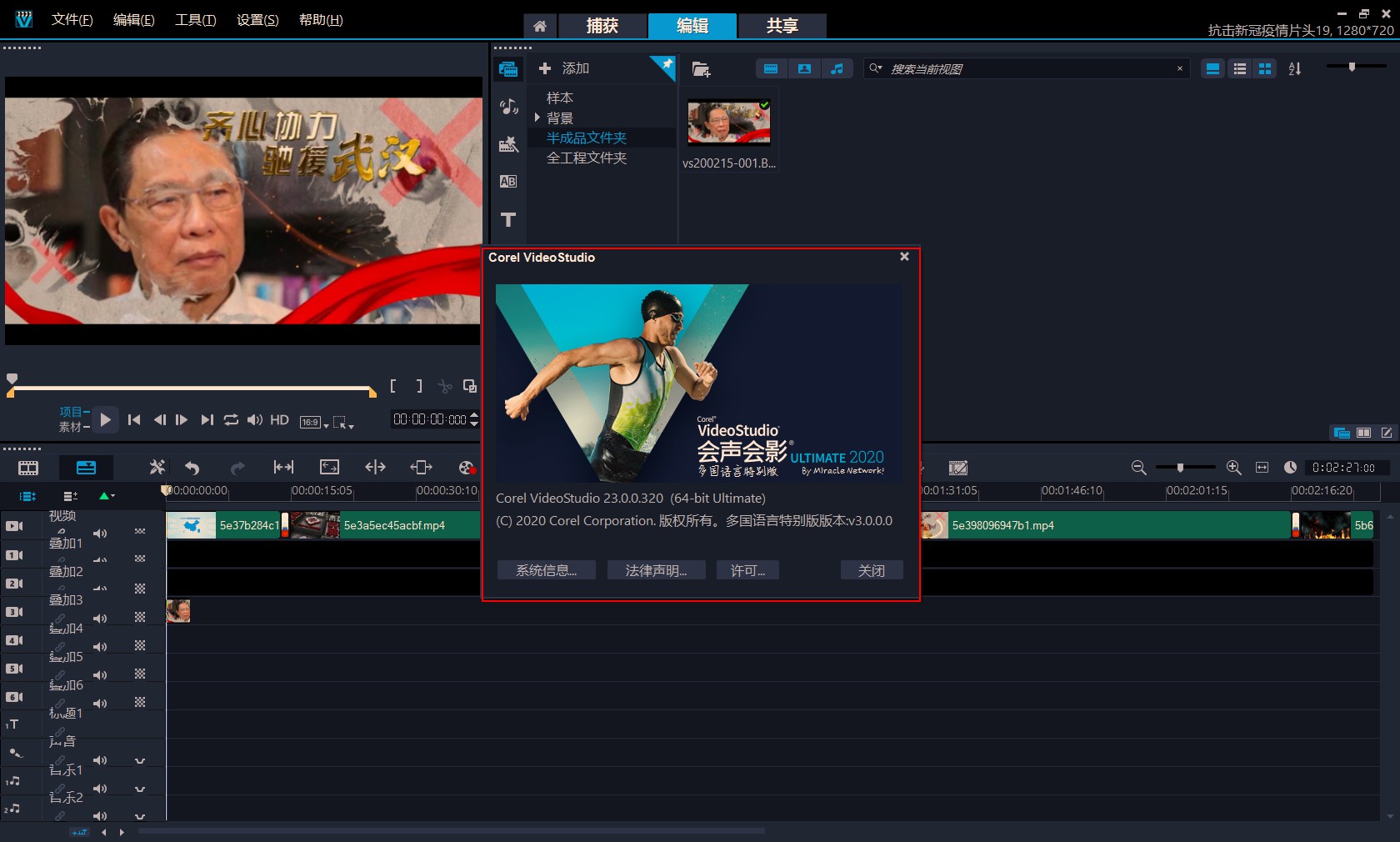Open the track manager add/remove icon
The height and width of the screenshot is (842, 1400).
click(x=70, y=496)
